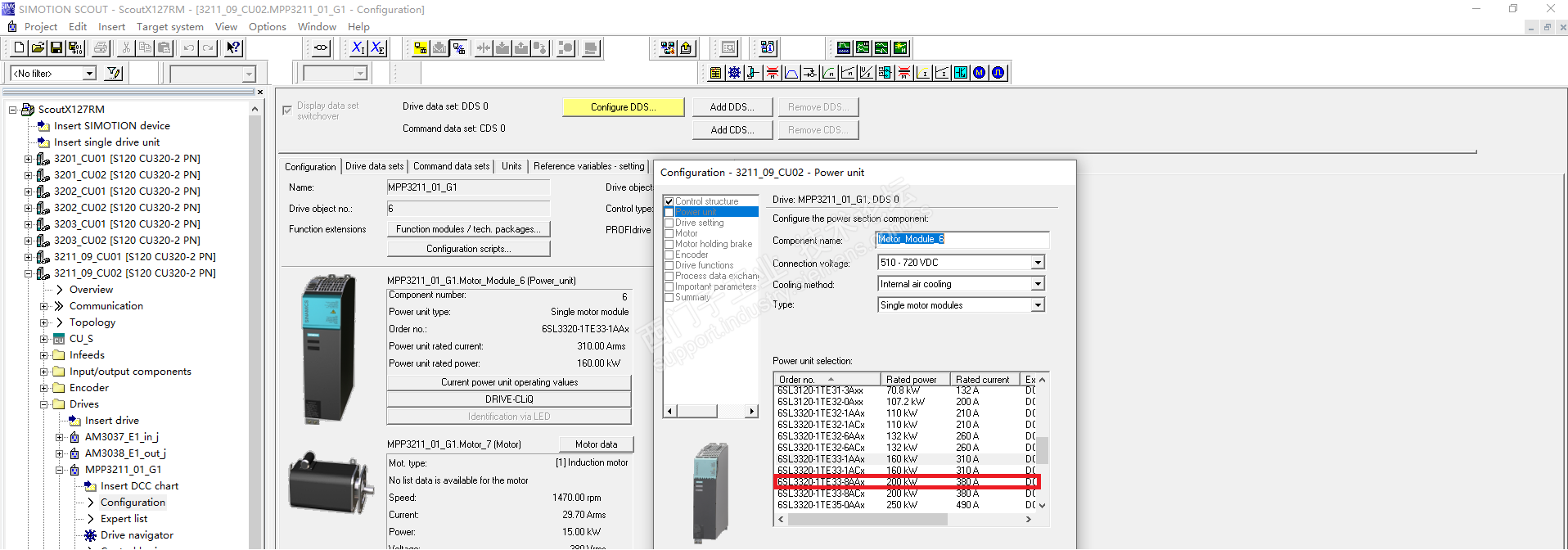The width and height of the screenshot is (1568, 550).
Task: Toggle the Control structure checkbox
Action: click(669, 201)
